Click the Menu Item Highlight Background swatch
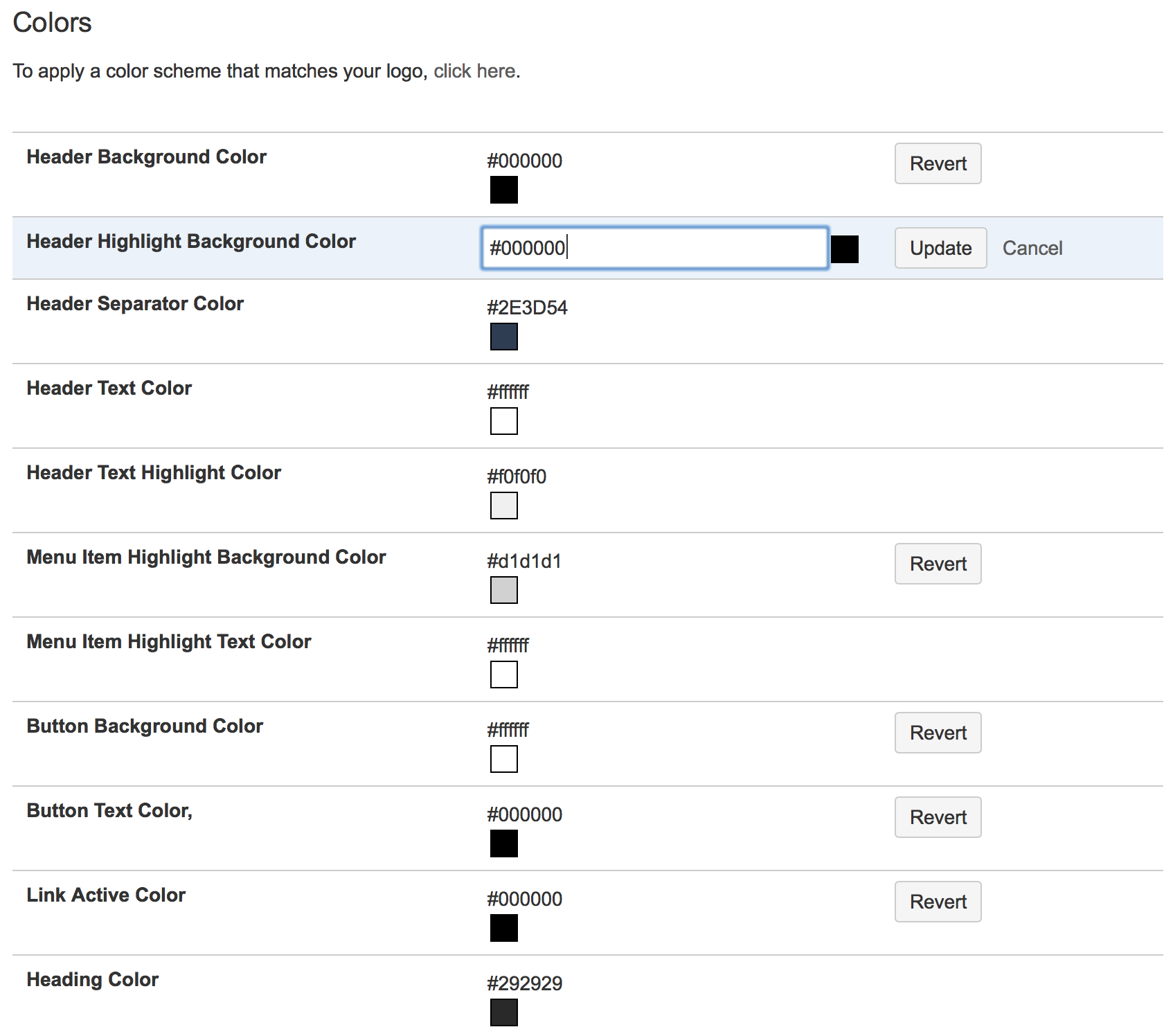 click(503, 590)
